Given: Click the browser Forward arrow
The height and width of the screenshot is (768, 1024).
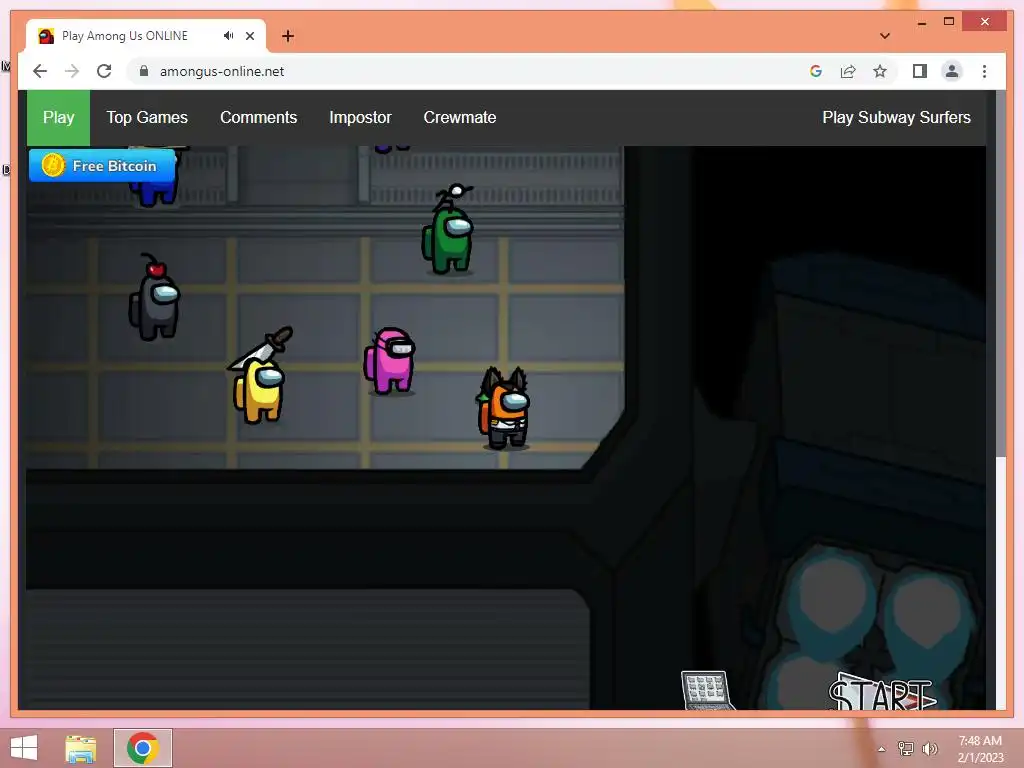Looking at the screenshot, I should point(72,71).
